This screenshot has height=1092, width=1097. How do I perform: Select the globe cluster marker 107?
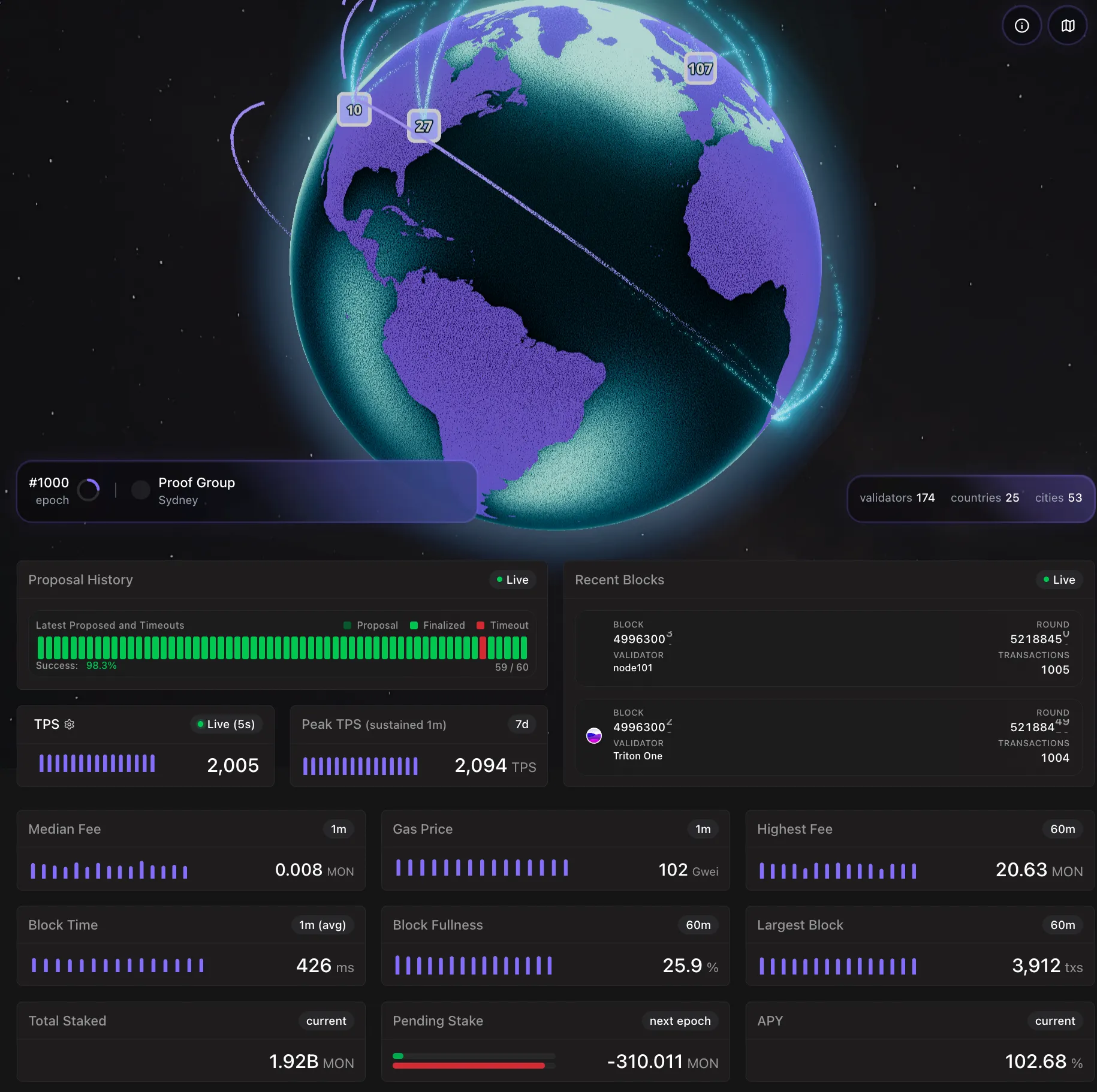click(x=700, y=69)
